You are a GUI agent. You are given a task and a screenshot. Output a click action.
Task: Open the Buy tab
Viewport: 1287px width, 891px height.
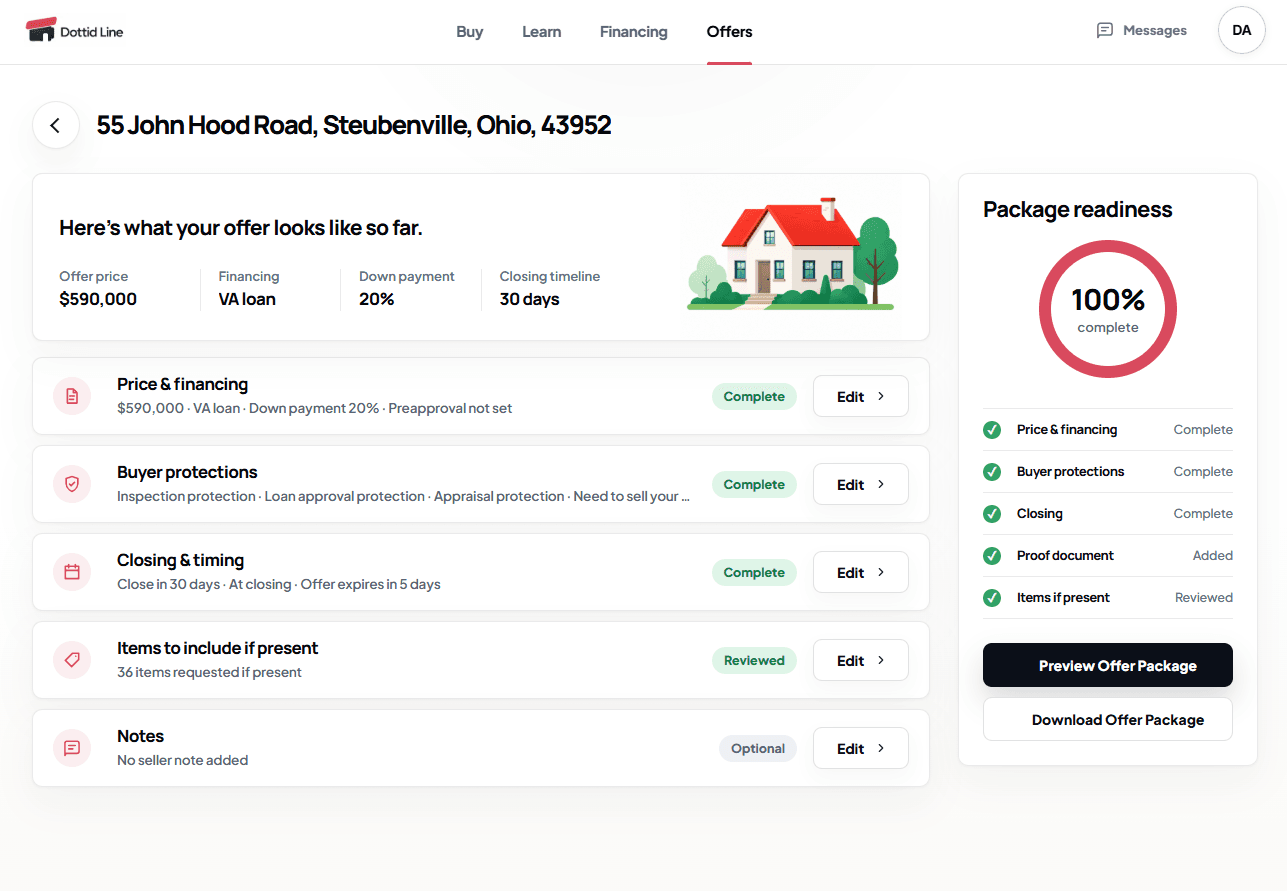pyautogui.click(x=470, y=32)
